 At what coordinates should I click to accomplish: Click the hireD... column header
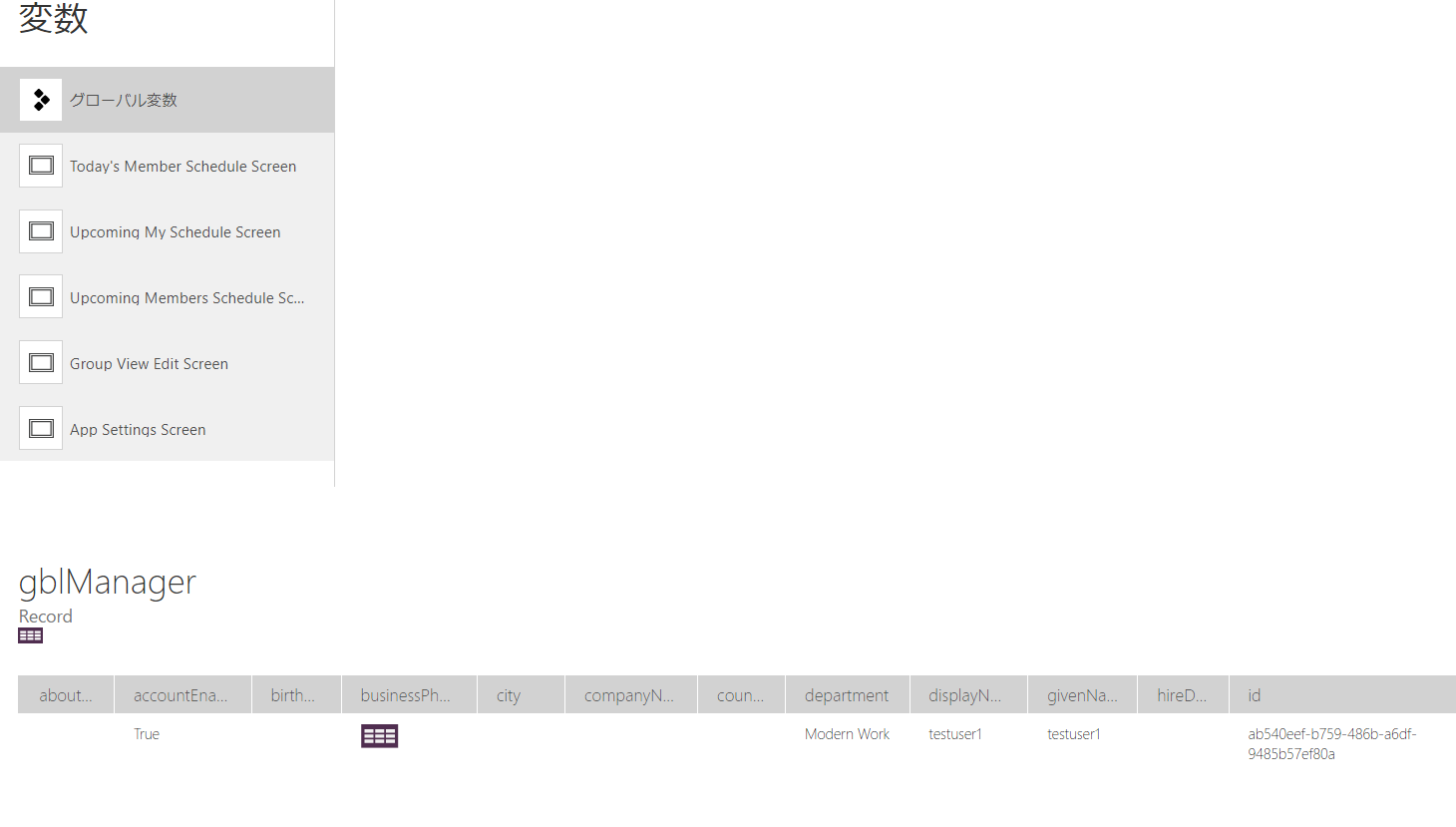click(1183, 695)
